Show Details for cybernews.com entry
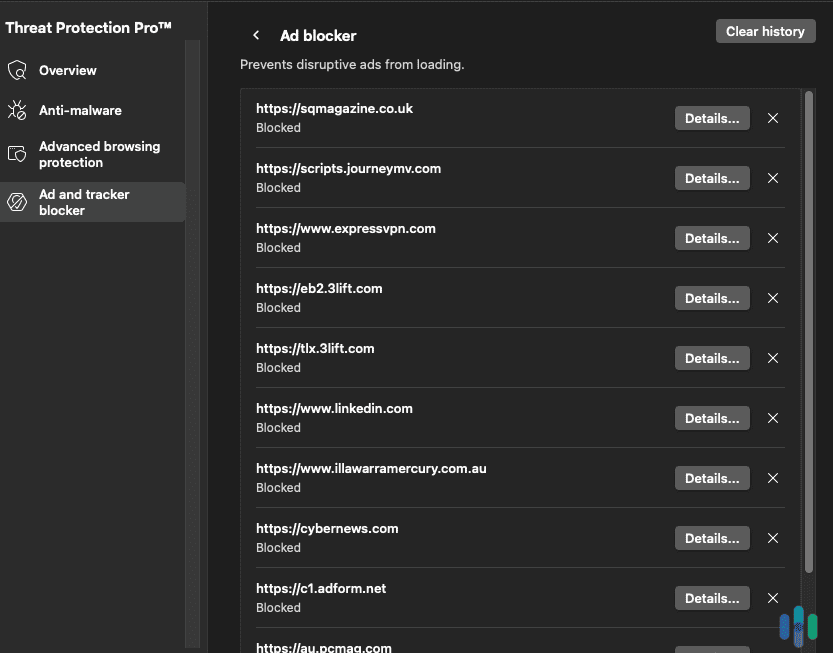Image resolution: width=833 pixels, height=653 pixels. [712, 538]
